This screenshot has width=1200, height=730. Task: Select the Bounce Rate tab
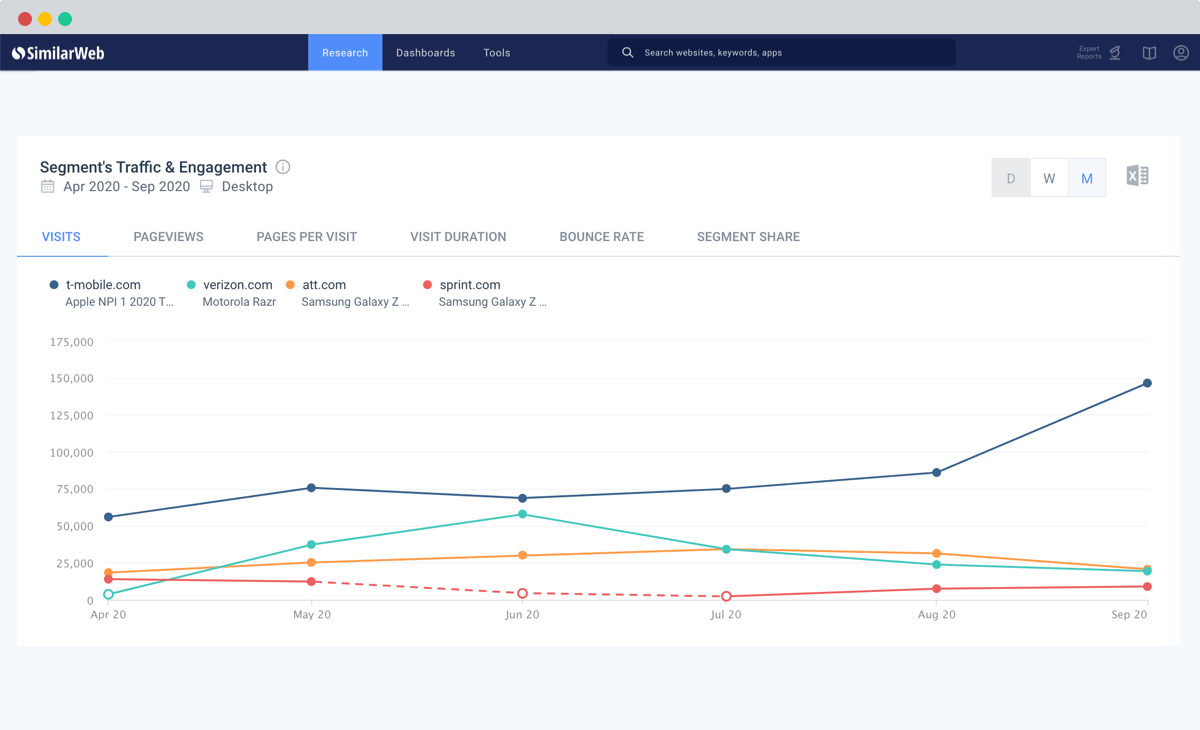601,237
